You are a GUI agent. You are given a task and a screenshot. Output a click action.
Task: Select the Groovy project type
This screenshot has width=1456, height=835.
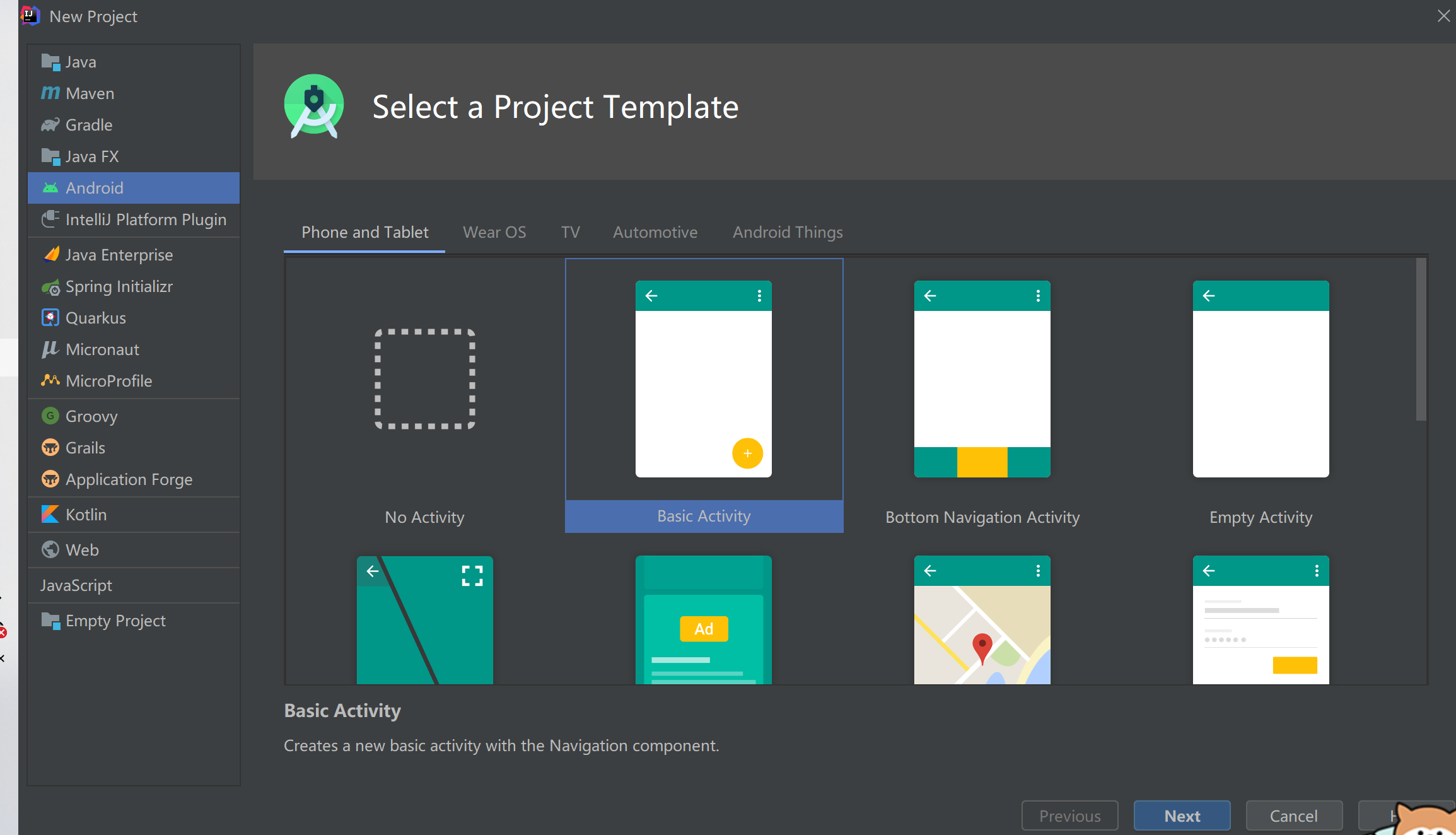92,416
